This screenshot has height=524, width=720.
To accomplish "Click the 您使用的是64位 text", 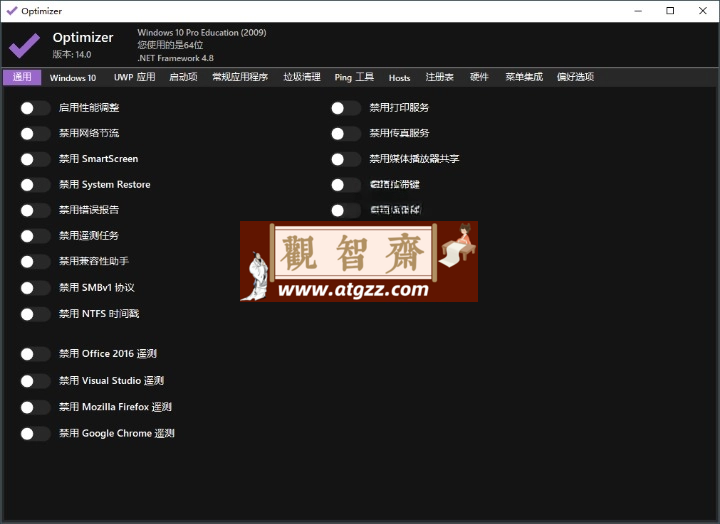I will click(170, 45).
